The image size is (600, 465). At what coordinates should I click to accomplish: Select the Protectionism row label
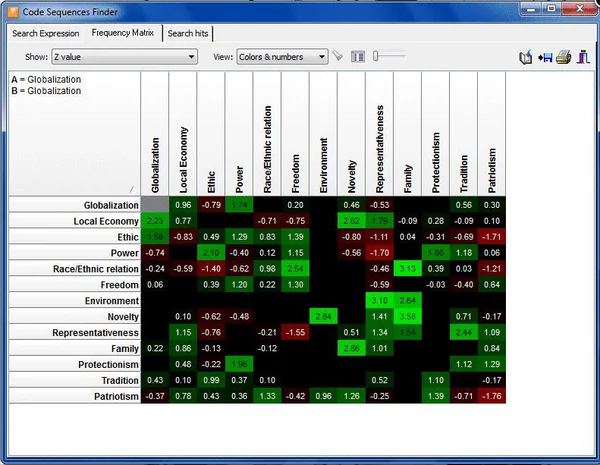point(75,364)
